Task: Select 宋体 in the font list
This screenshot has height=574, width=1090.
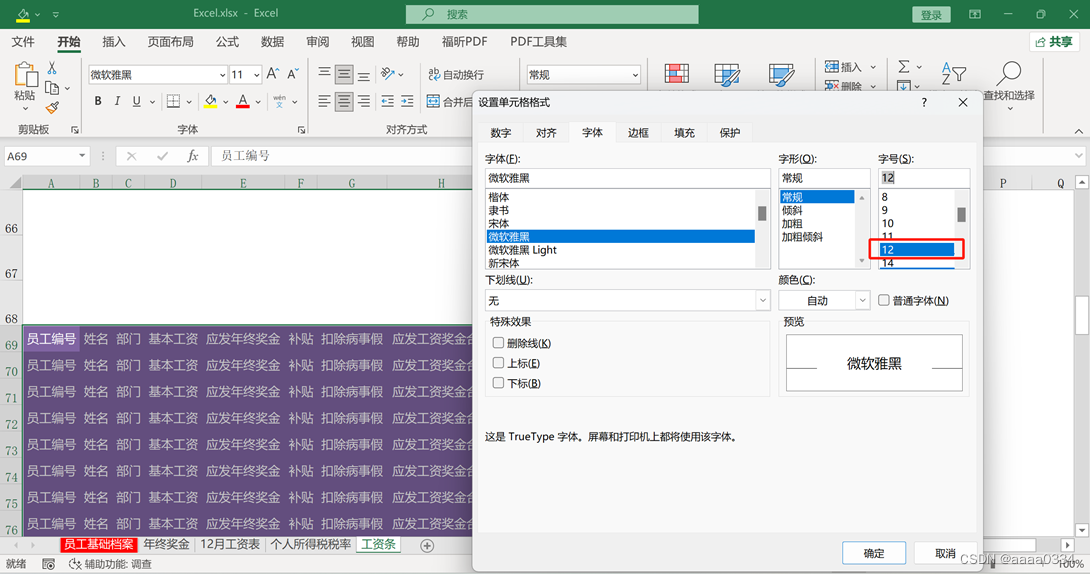Action: [x=621, y=224]
